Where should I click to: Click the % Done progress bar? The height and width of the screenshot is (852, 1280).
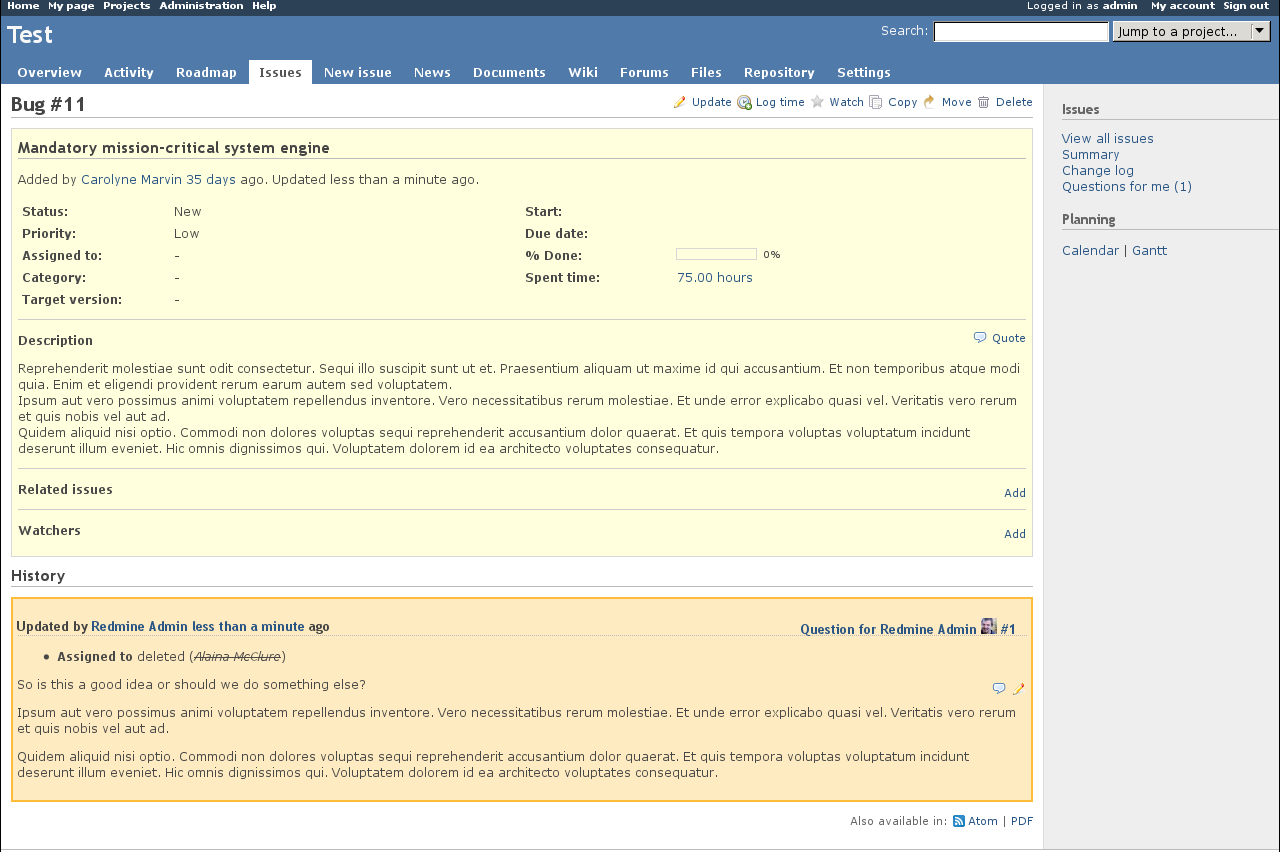(x=716, y=255)
